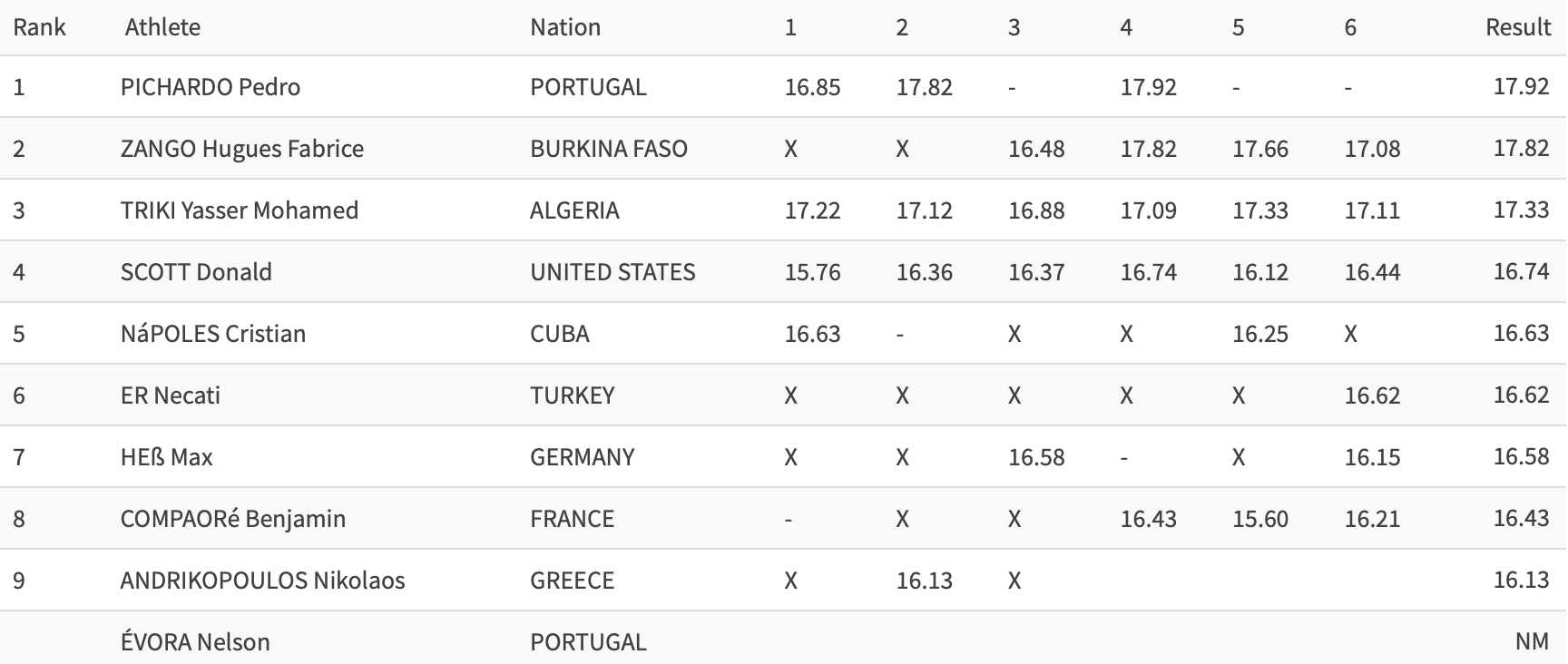
Task: Click ANDRIKOPOULOS Nikolaos athlete name
Action: (263, 581)
